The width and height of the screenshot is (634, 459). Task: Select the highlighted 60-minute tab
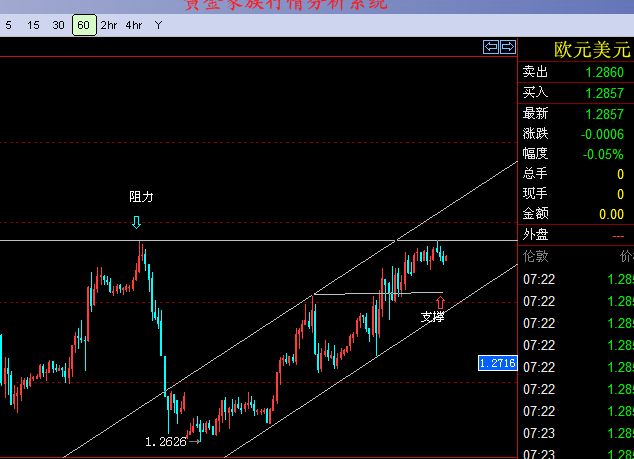pos(84,25)
